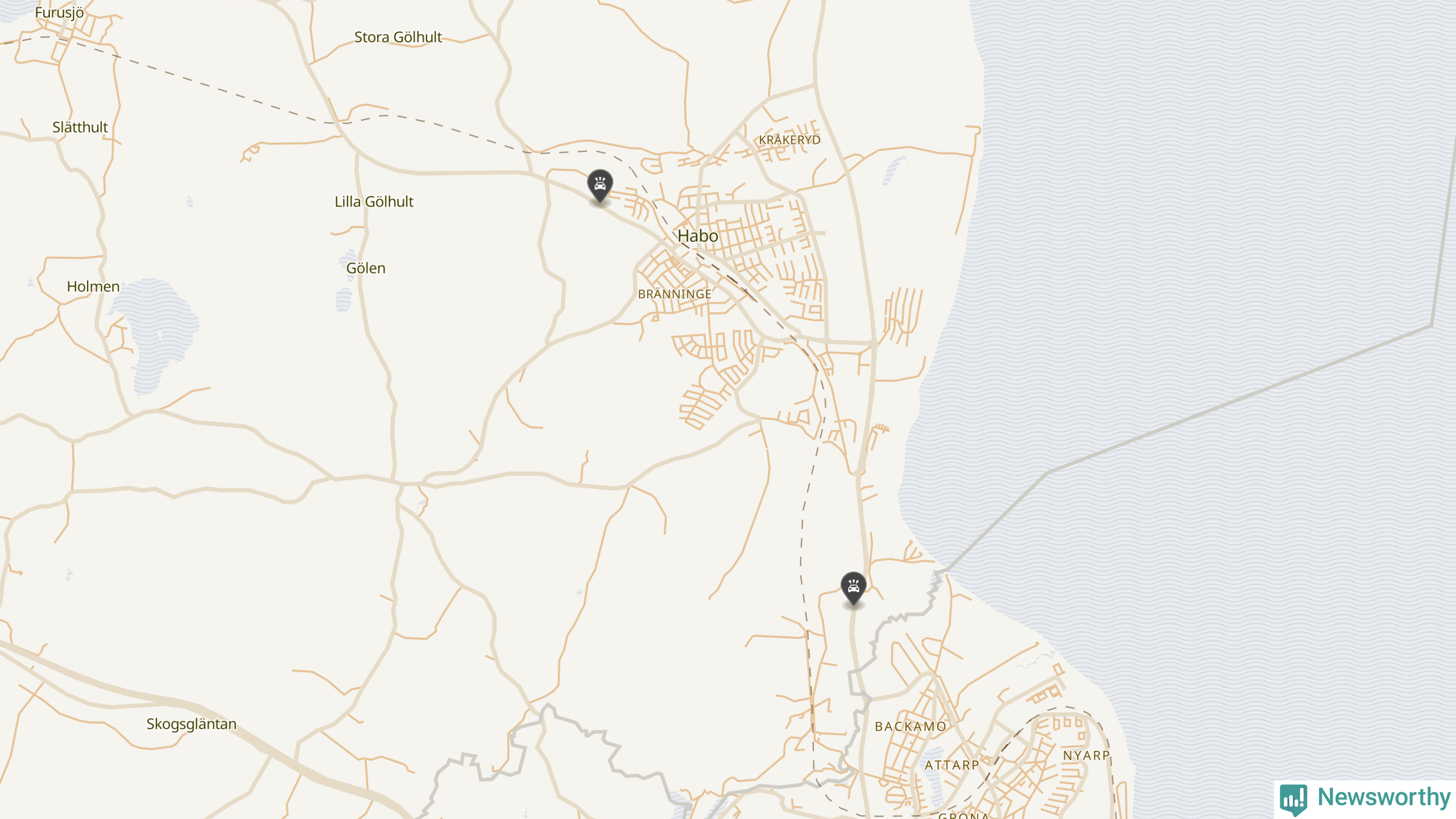Image resolution: width=1456 pixels, height=819 pixels.
Task: Click the Newsworthy brand text
Action: tap(1384, 797)
